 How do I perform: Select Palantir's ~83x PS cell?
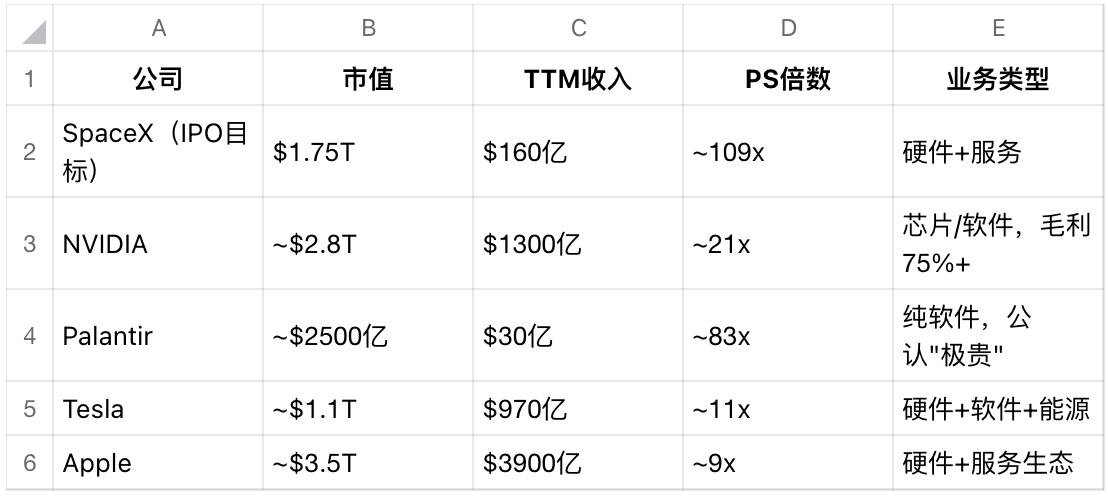[788, 336]
